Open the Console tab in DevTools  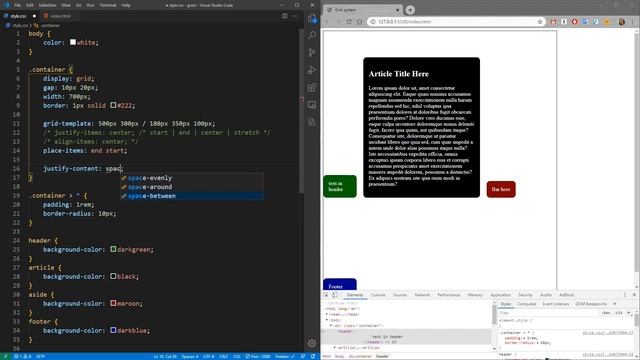pos(378,295)
